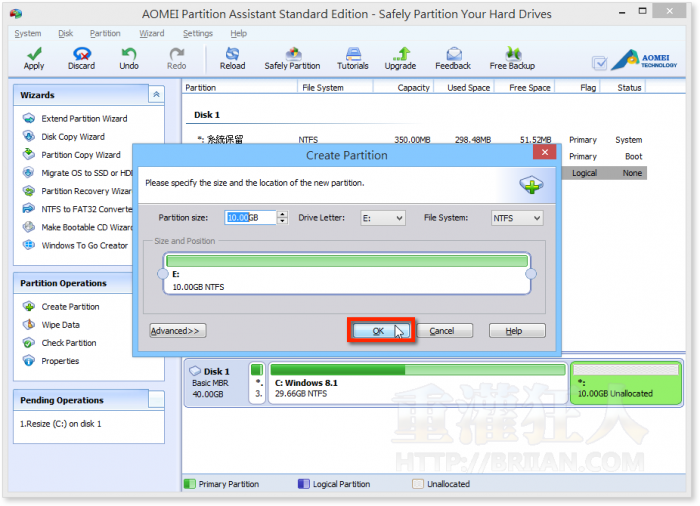Open the Settings menu
Screen dimensions: 700x506
click(x=197, y=33)
